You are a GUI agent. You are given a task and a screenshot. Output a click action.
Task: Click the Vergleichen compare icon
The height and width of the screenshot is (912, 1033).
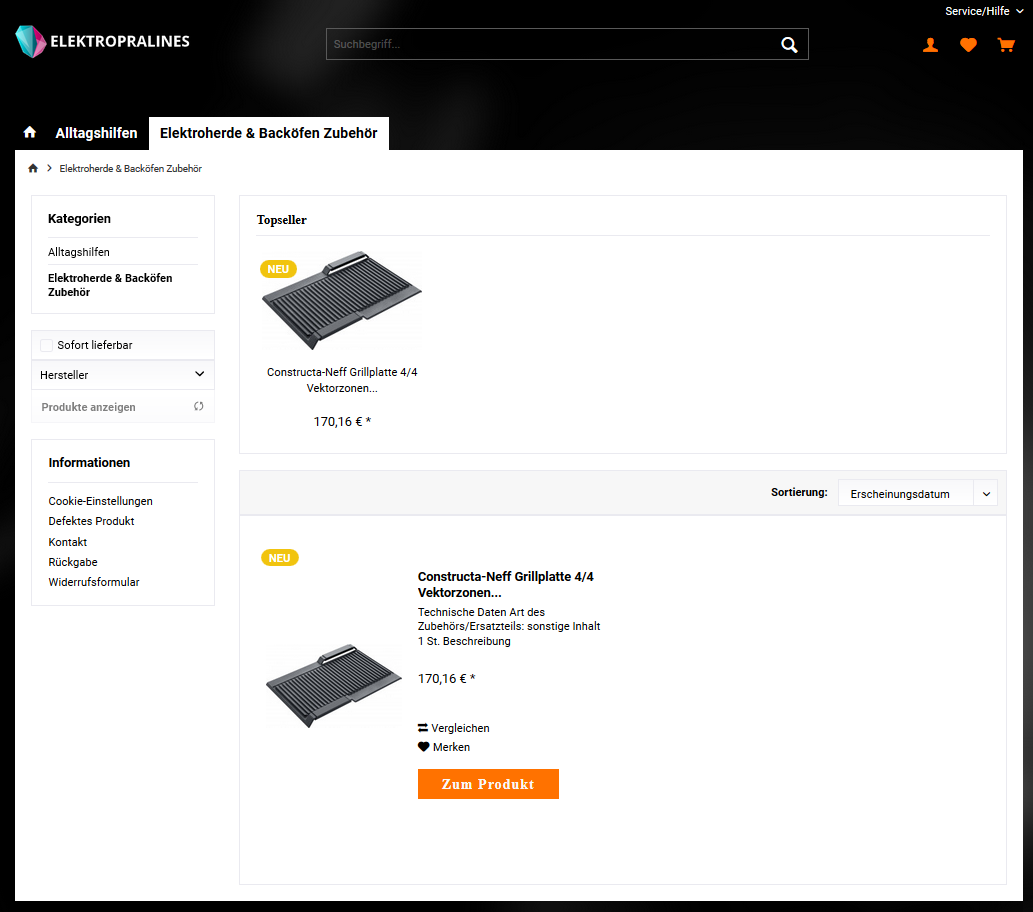(423, 728)
